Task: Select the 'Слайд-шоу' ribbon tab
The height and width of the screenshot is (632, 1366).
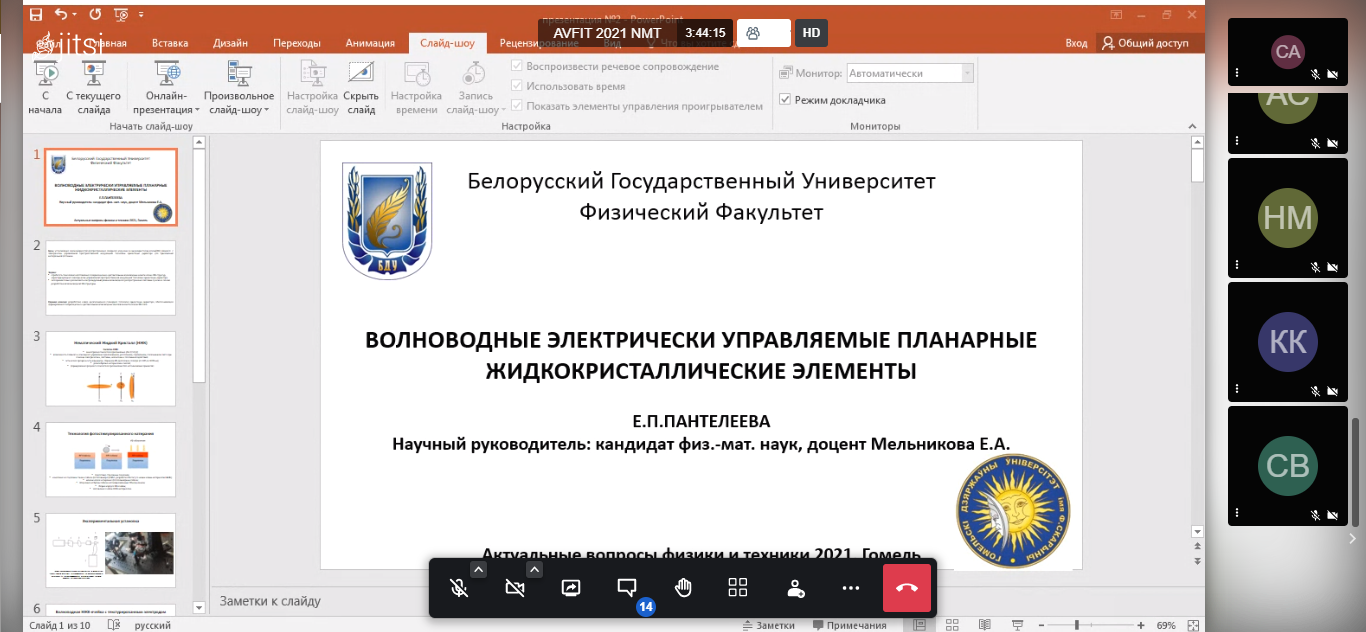Action: coord(448,43)
